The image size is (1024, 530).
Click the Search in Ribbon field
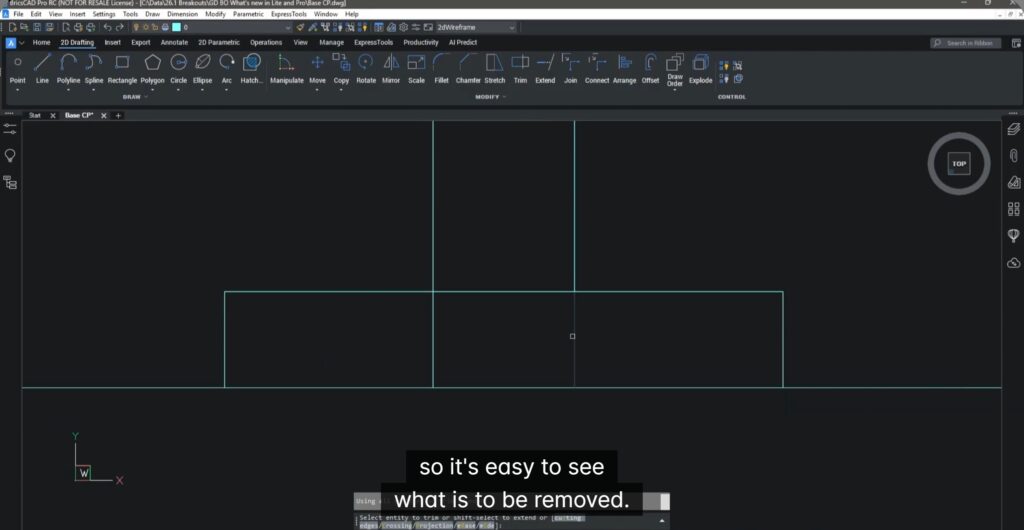coord(965,43)
